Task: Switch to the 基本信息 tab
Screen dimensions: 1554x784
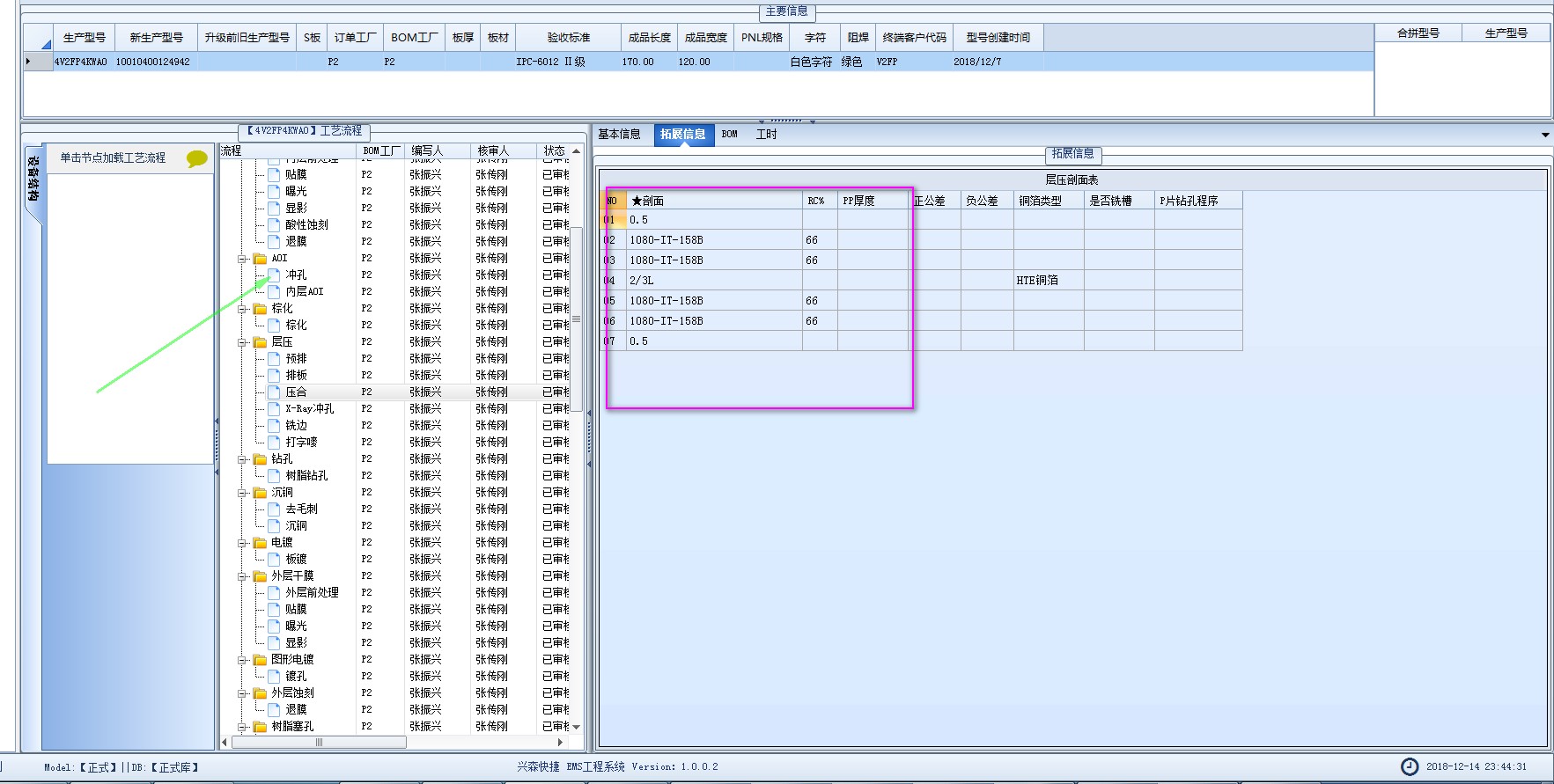Action: pyautogui.click(x=619, y=135)
